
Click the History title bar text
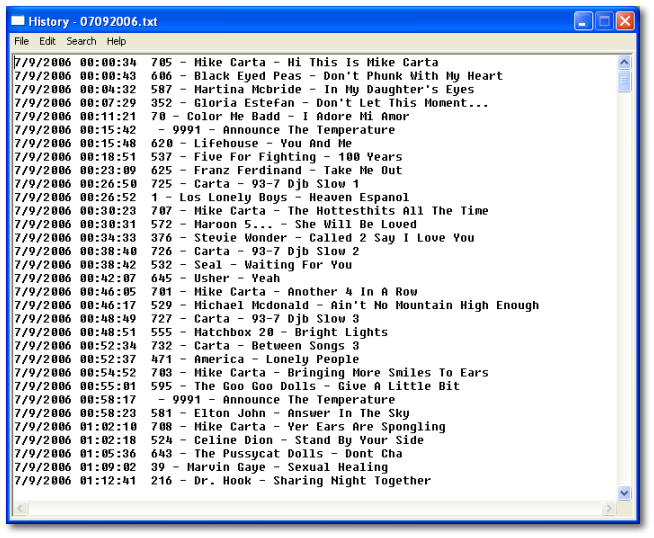pyautogui.click(x=93, y=21)
